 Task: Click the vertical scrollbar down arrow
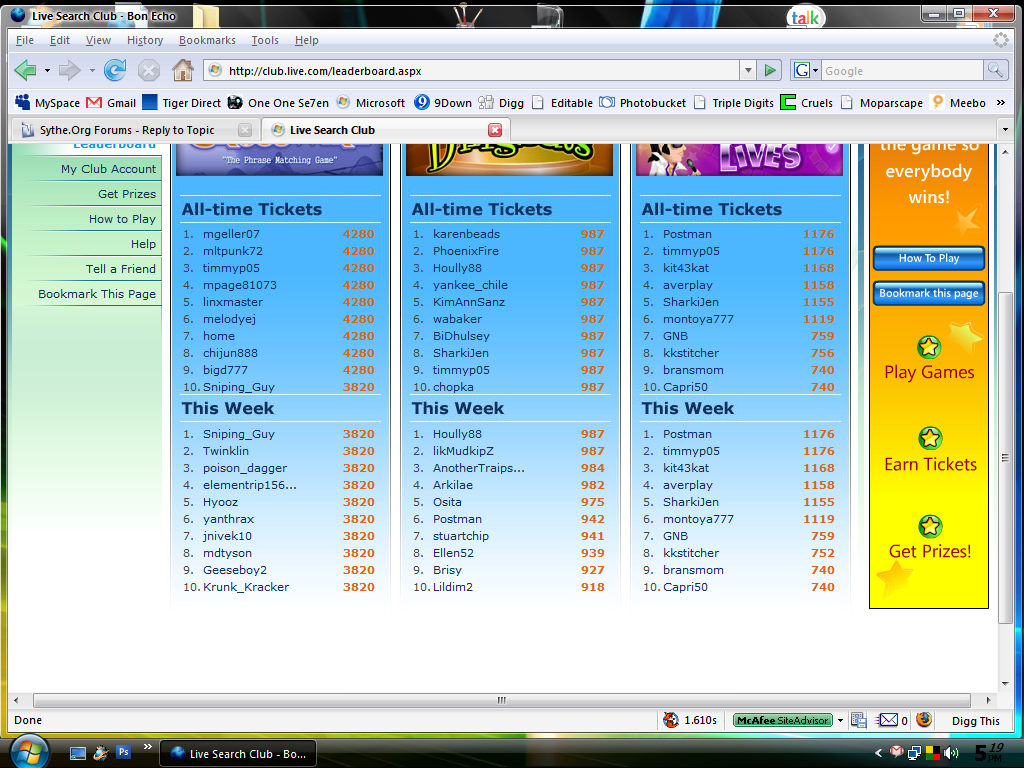(x=1005, y=684)
